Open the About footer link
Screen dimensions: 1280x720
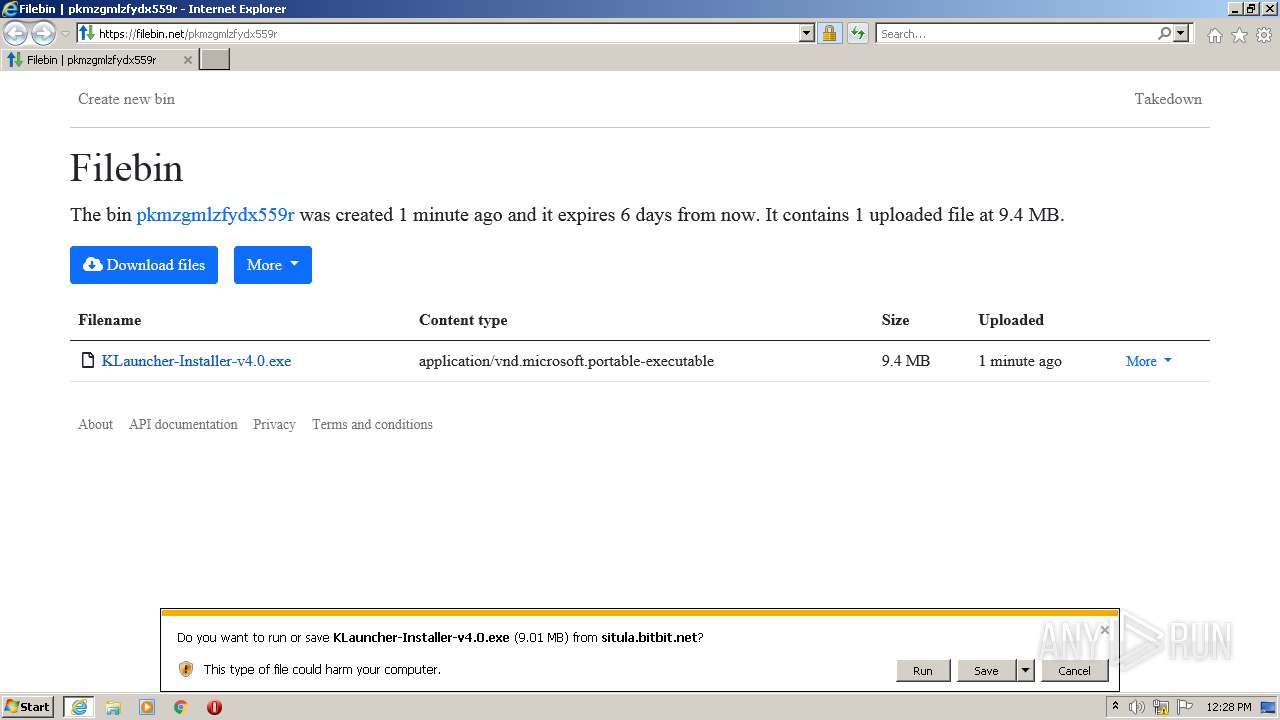95,424
